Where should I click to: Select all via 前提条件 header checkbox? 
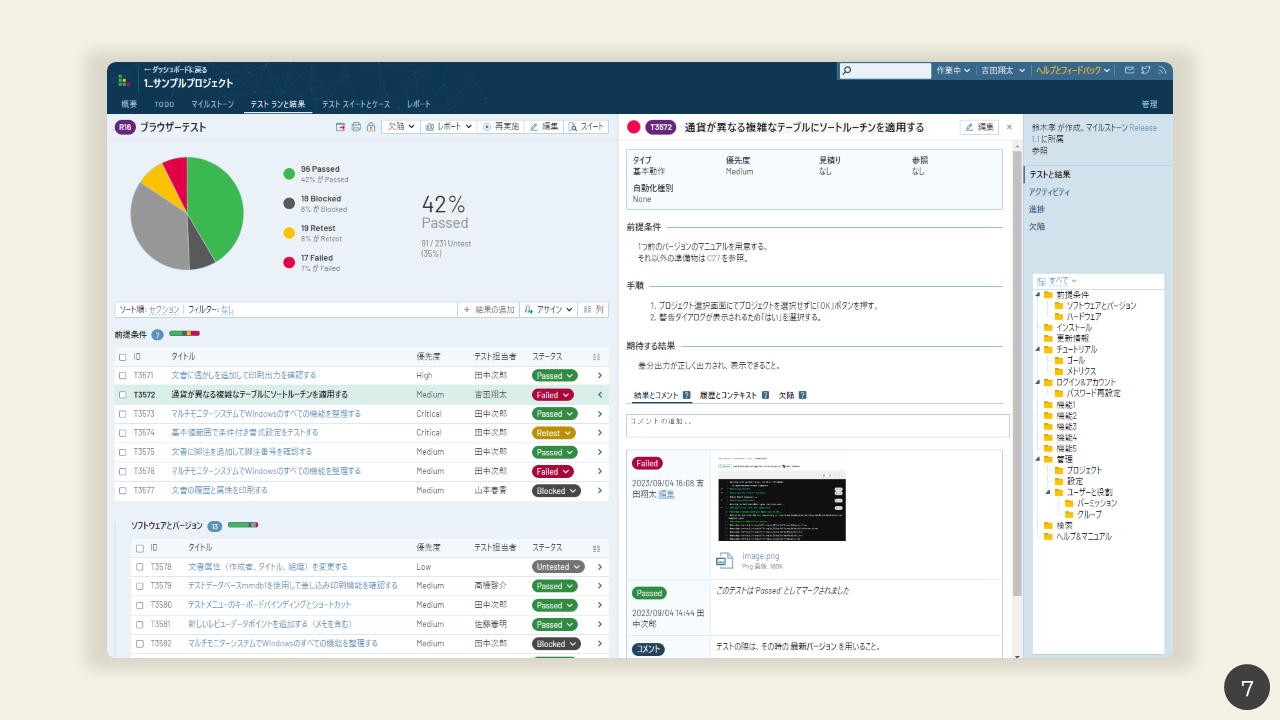pyautogui.click(x=122, y=356)
